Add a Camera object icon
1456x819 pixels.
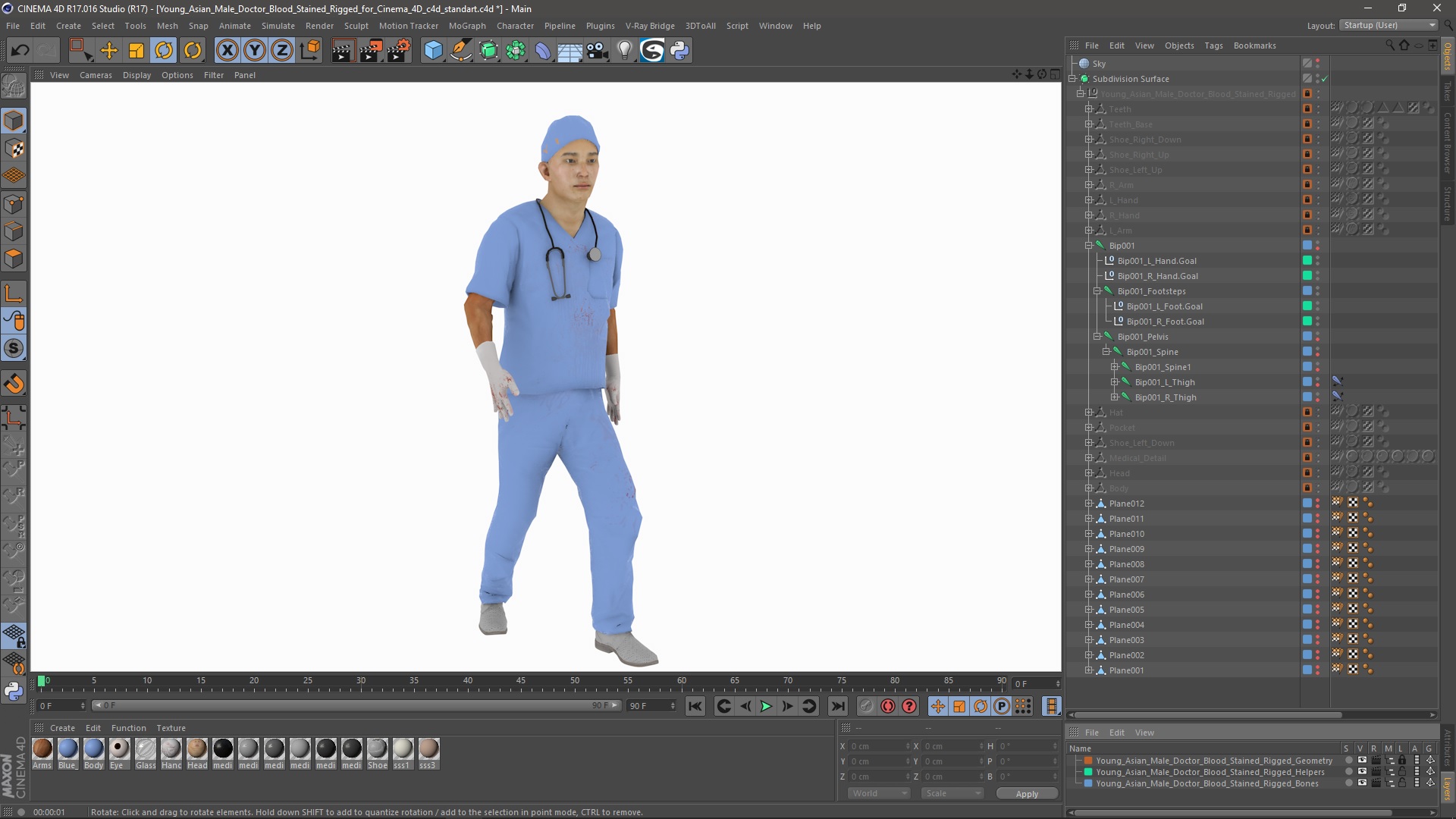(x=598, y=50)
